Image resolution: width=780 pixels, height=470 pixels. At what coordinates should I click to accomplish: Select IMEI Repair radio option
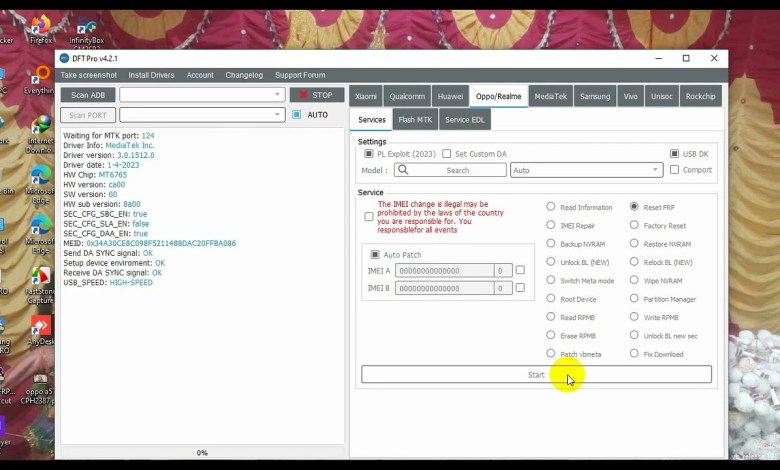(551, 225)
